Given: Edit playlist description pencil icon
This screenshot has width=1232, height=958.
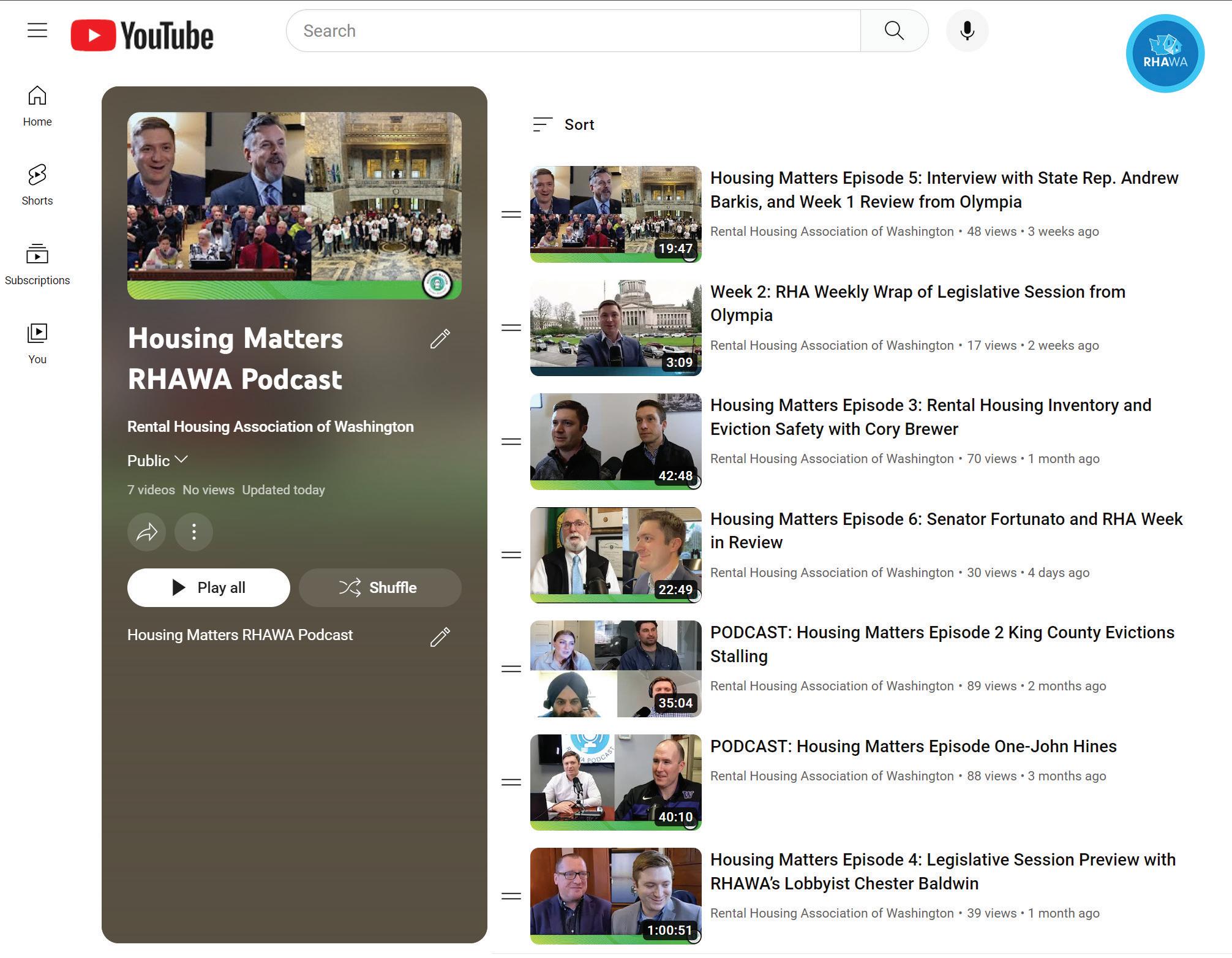Looking at the screenshot, I should 440,637.
